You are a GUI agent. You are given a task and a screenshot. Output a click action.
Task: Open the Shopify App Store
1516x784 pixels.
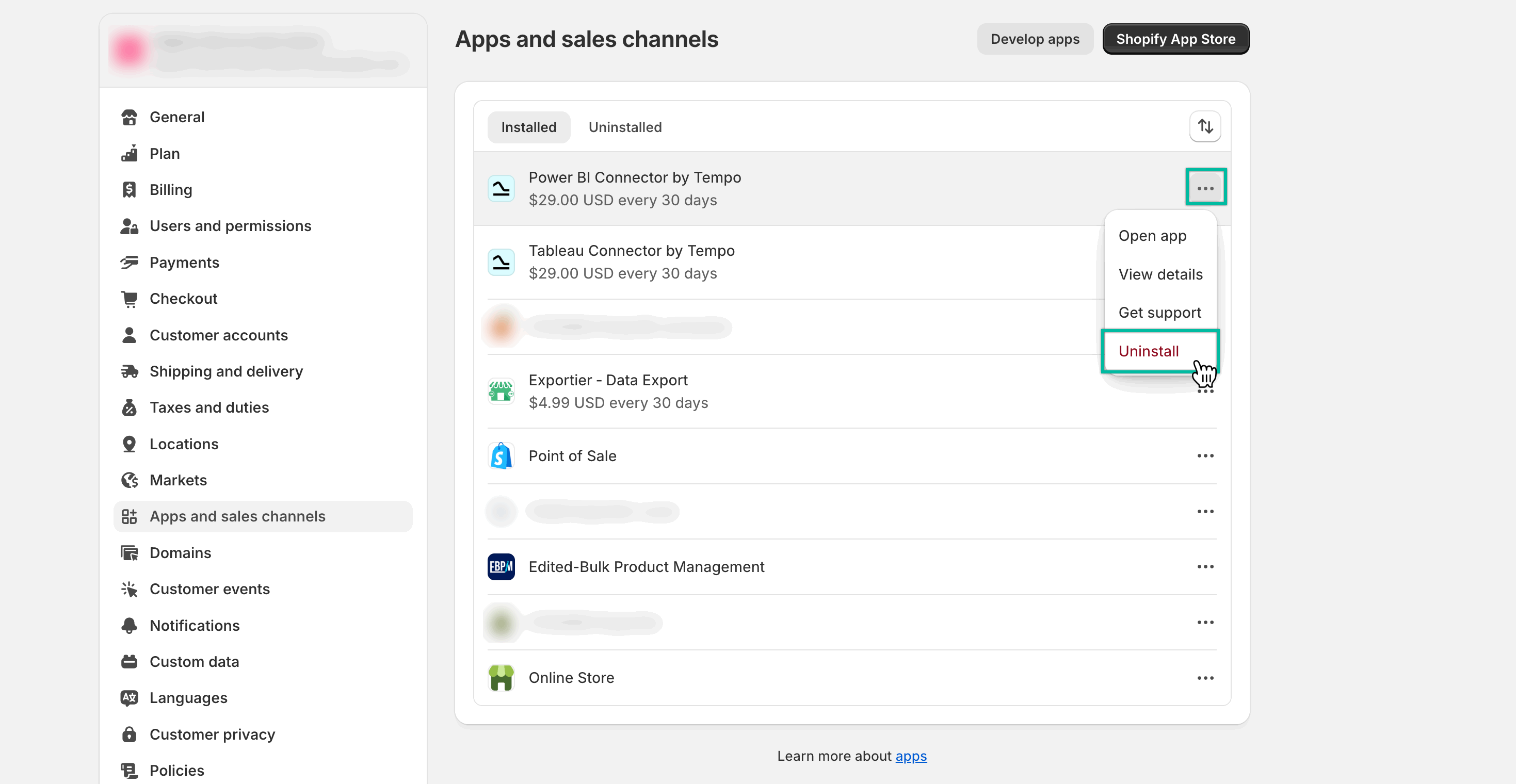[x=1176, y=39]
